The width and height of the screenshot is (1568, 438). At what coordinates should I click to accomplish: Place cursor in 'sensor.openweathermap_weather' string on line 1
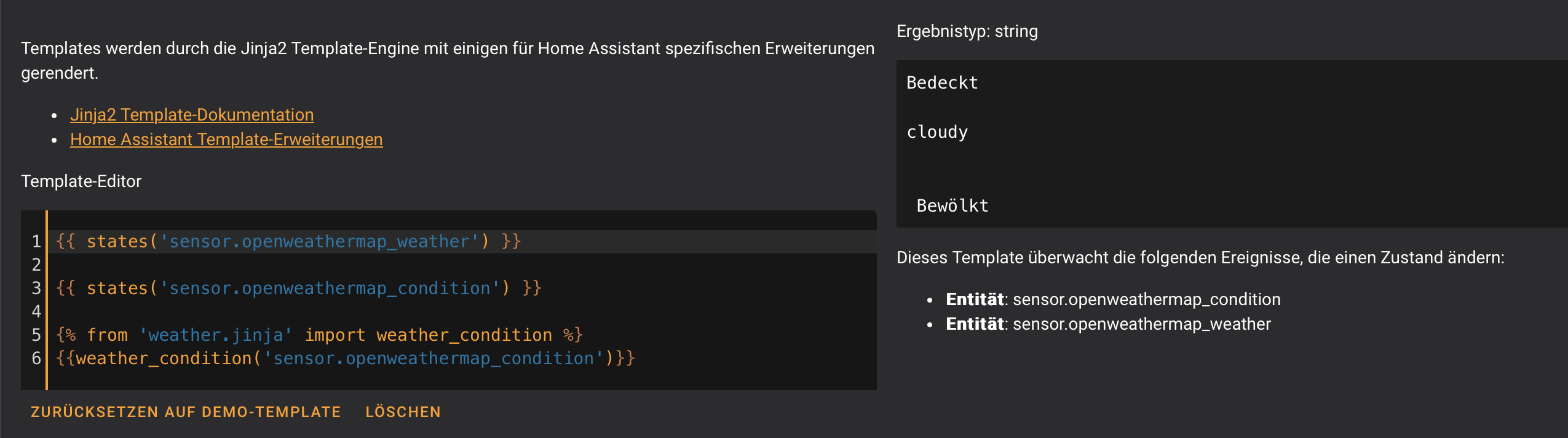coord(319,242)
